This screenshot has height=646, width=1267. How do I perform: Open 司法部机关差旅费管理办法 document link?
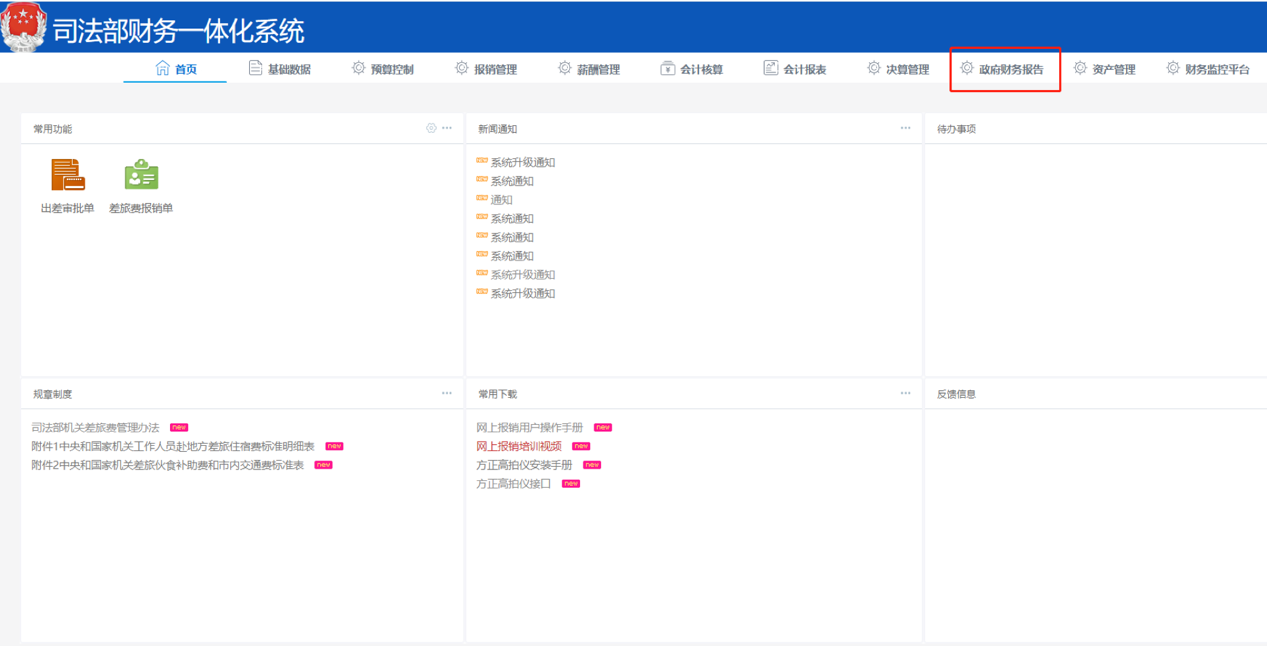tap(95, 428)
